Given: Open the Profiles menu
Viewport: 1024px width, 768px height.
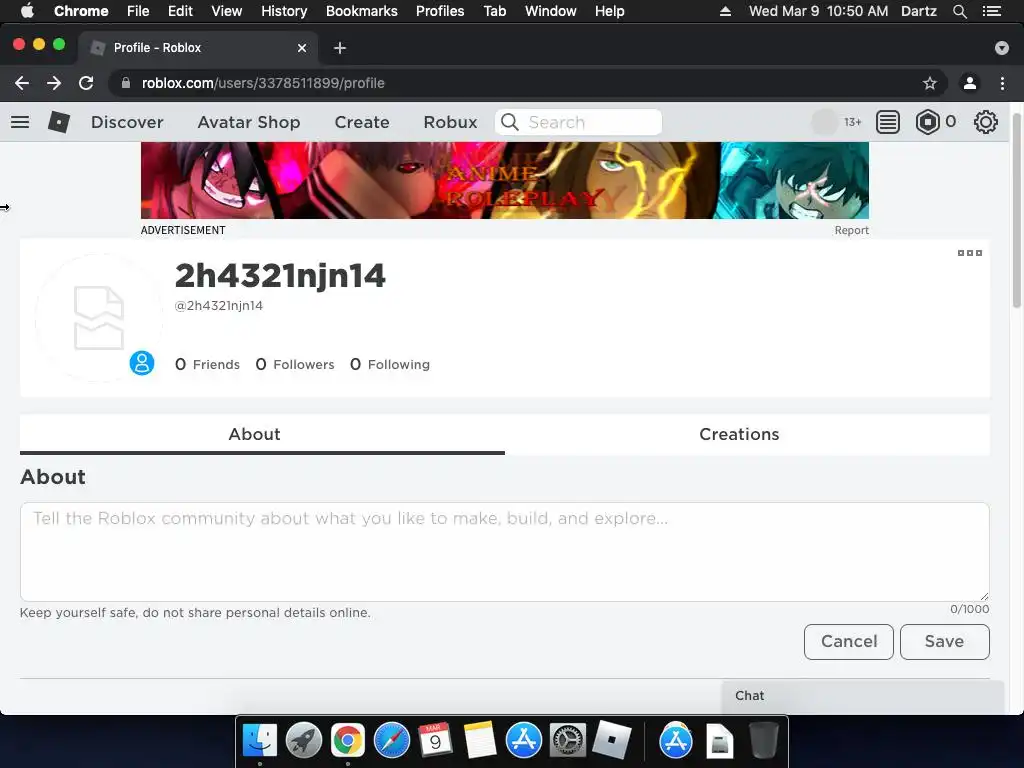Looking at the screenshot, I should point(440,11).
